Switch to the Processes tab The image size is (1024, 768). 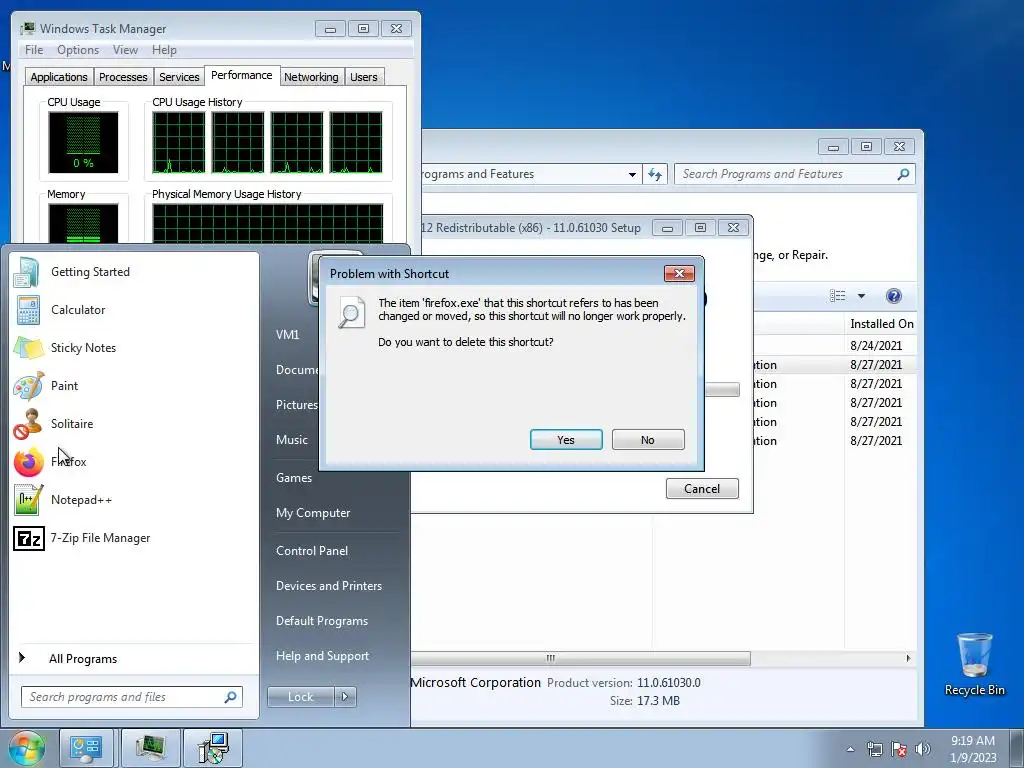(x=123, y=76)
